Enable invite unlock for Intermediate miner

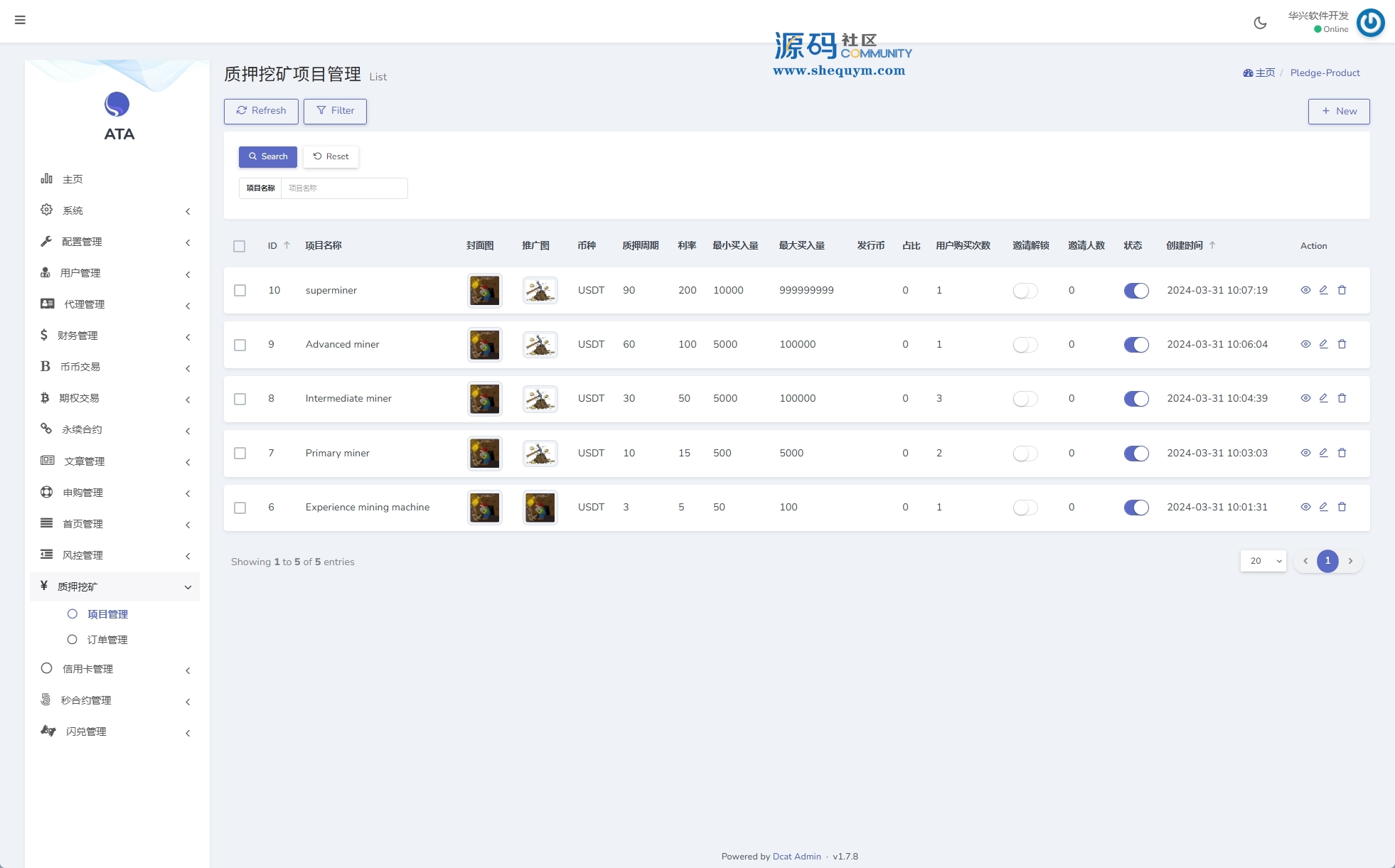(1025, 399)
